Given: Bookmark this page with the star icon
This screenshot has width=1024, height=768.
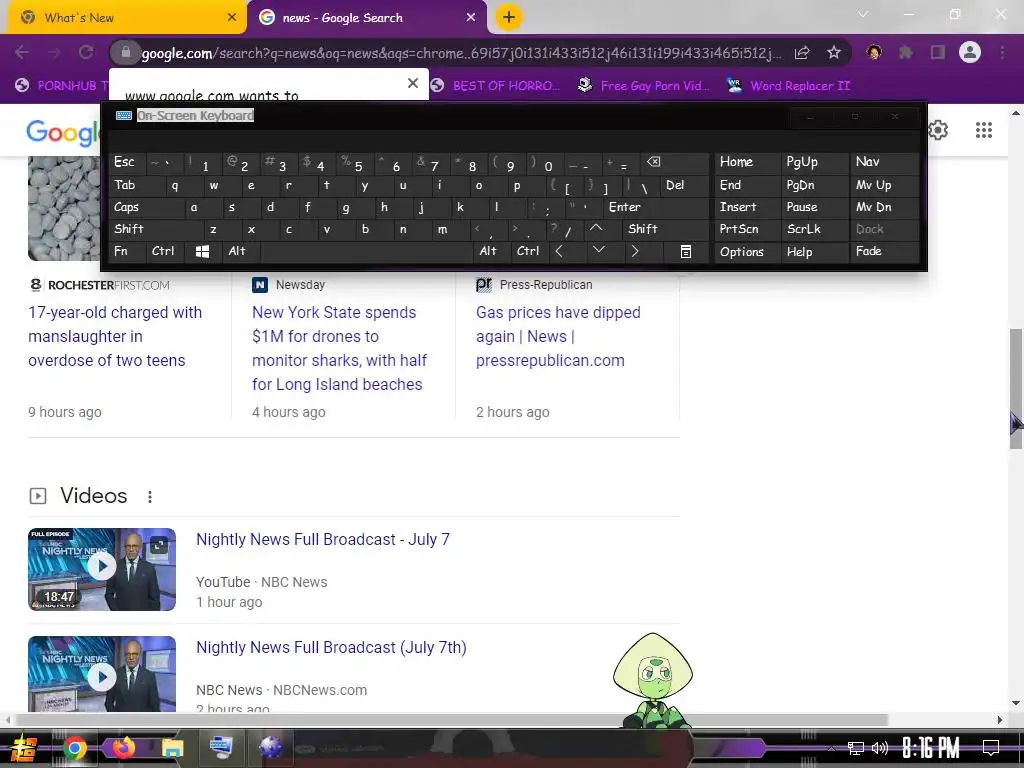Looking at the screenshot, I should pos(834,53).
